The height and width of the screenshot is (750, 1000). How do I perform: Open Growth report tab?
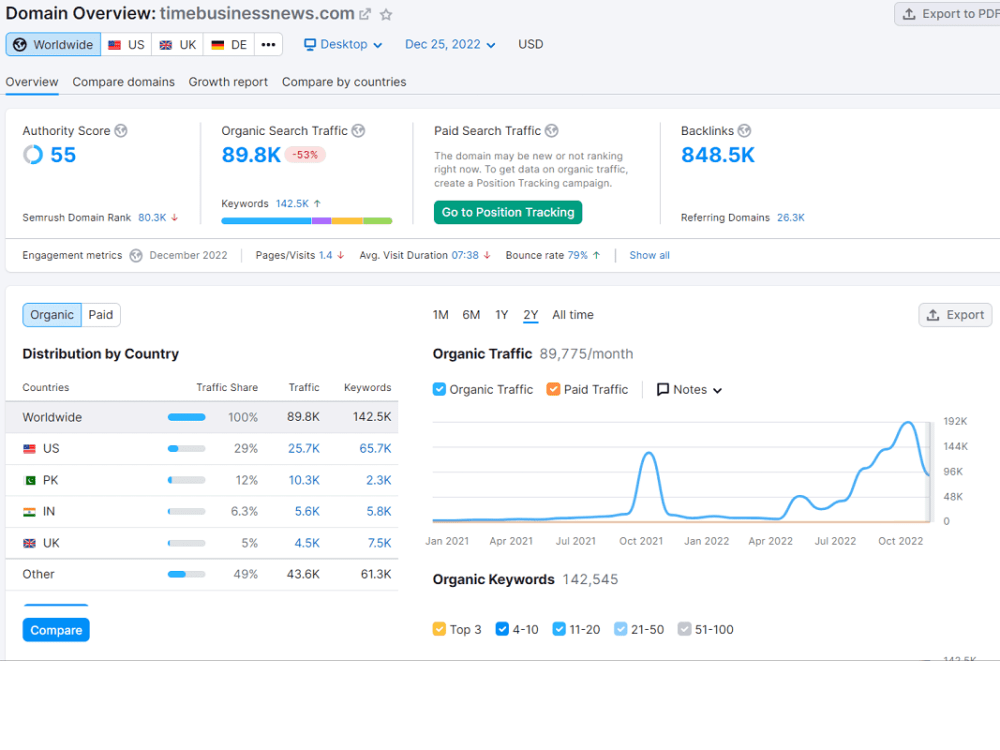(228, 82)
